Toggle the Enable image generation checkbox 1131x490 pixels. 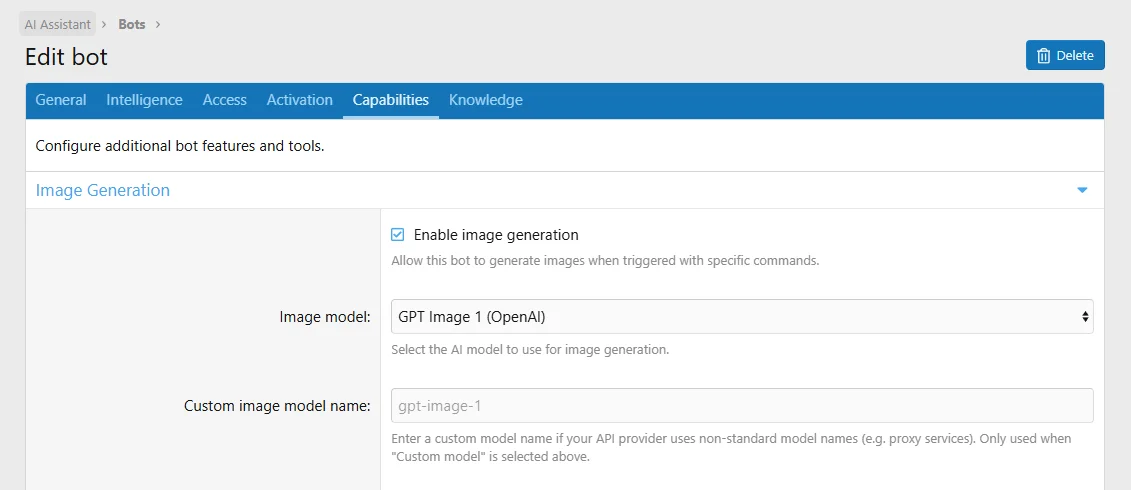[397, 235]
